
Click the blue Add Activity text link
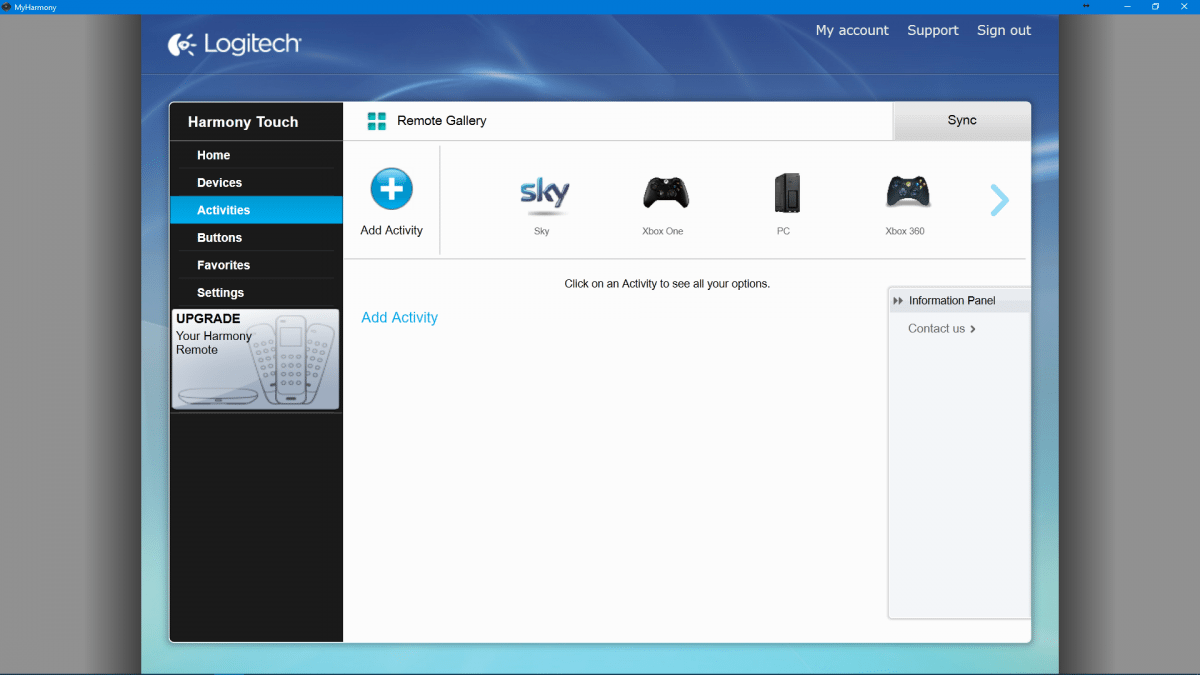click(x=399, y=318)
